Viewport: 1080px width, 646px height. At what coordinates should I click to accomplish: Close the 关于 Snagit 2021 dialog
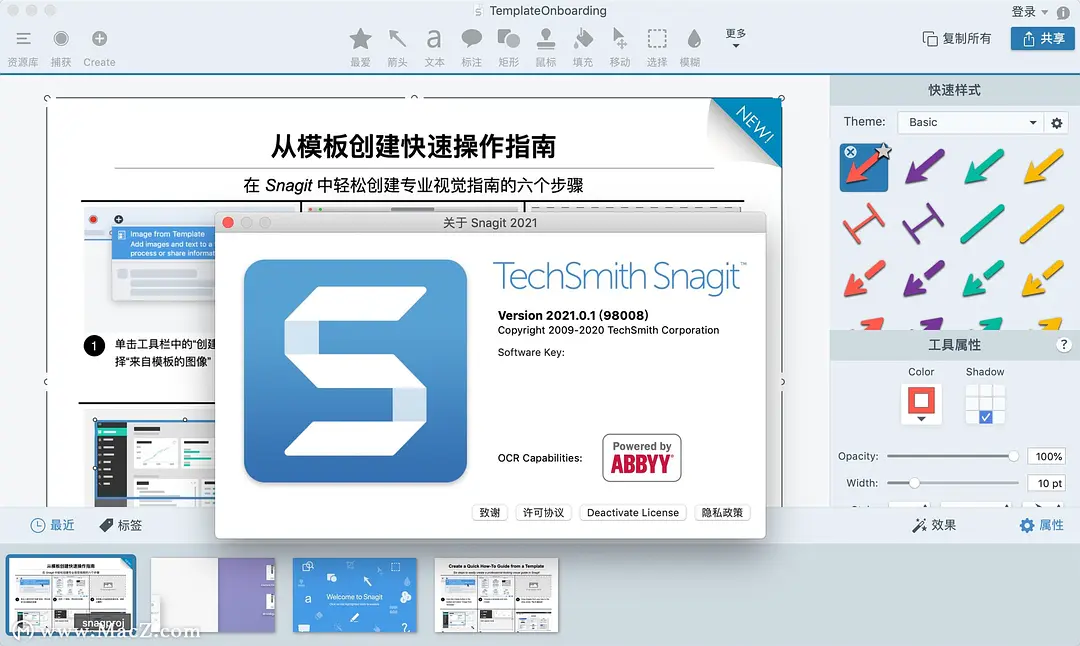pos(228,222)
